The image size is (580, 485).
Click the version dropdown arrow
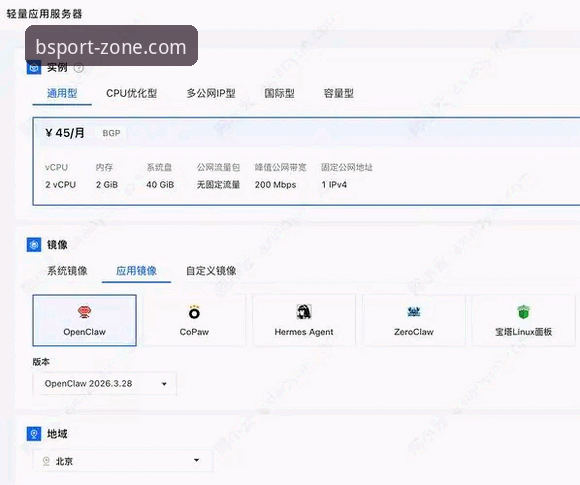164,384
